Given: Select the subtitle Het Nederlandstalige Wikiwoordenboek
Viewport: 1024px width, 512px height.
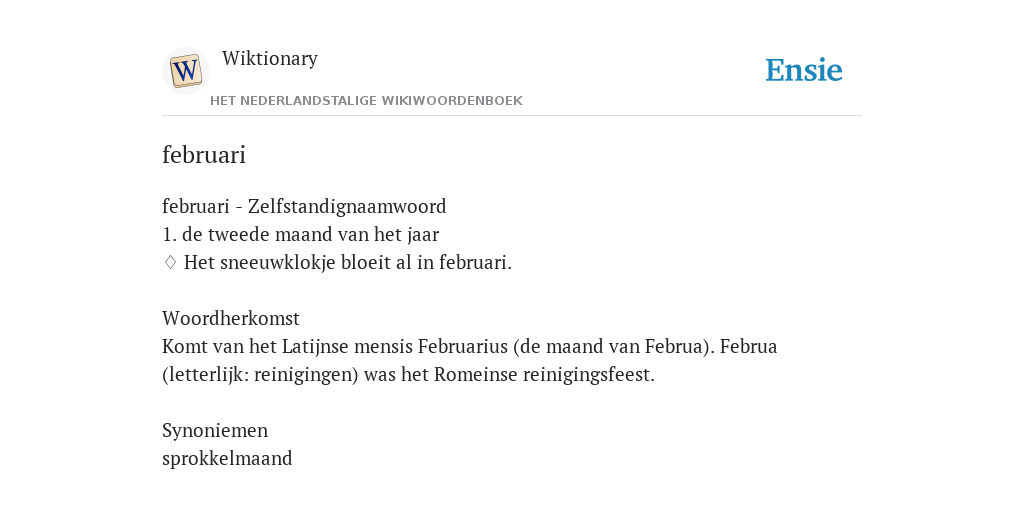Looking at the screenshot, I should tap(366, 101).
